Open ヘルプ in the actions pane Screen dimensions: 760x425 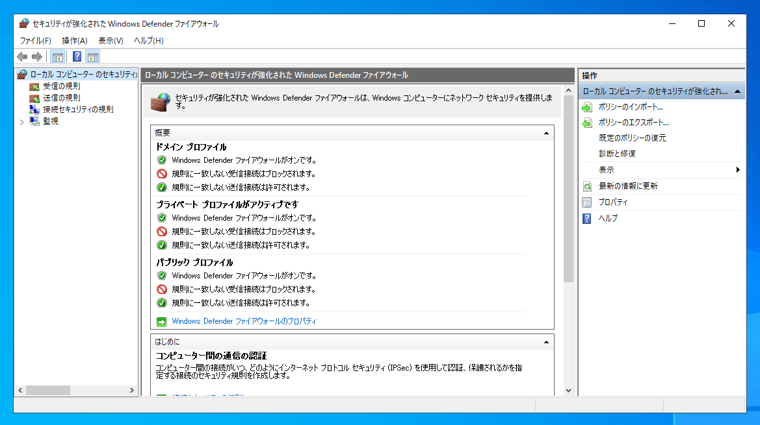tap(608, 219)
